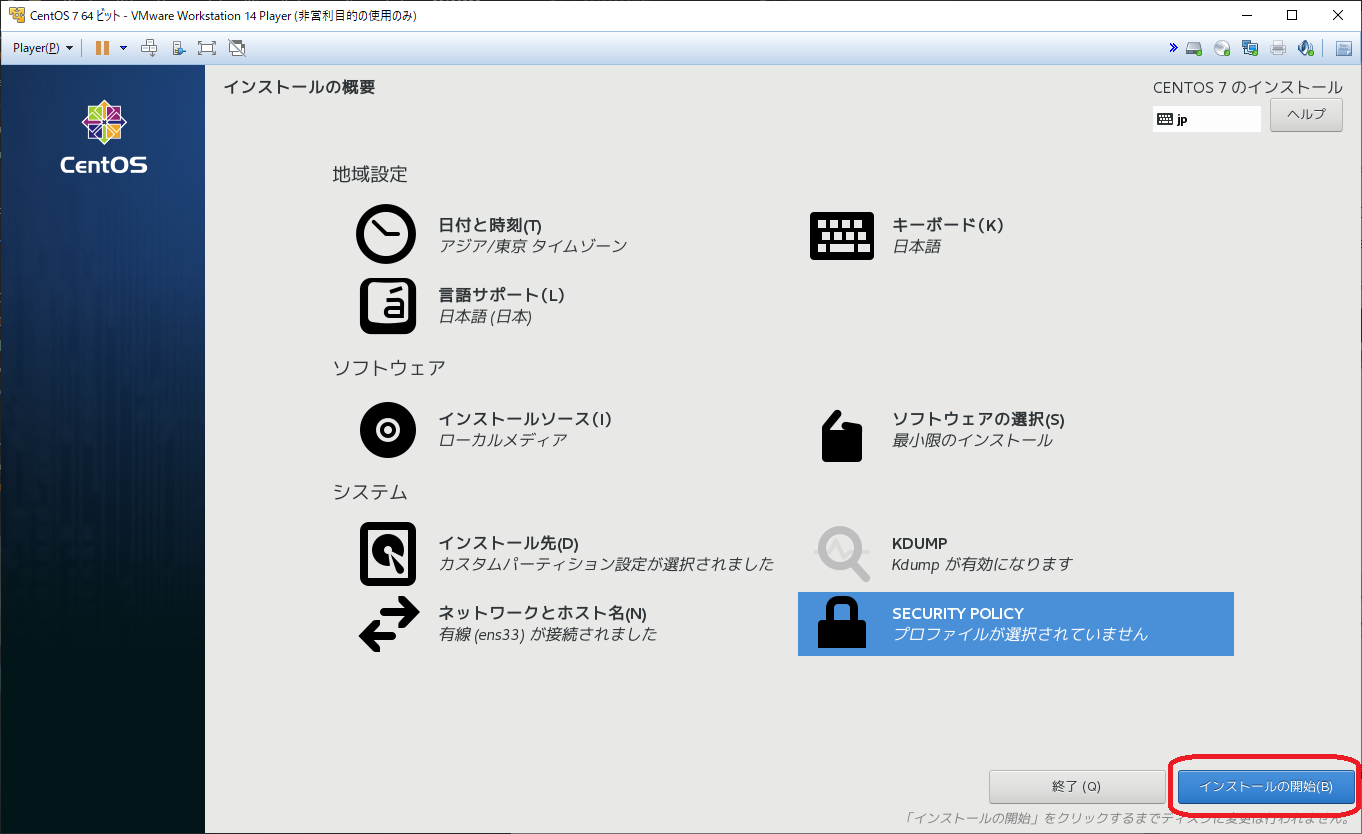Toggle the VMware sound card device icon
Image resolution: width=1362 pixels, height=834 pixels.
coord(1305,48)
